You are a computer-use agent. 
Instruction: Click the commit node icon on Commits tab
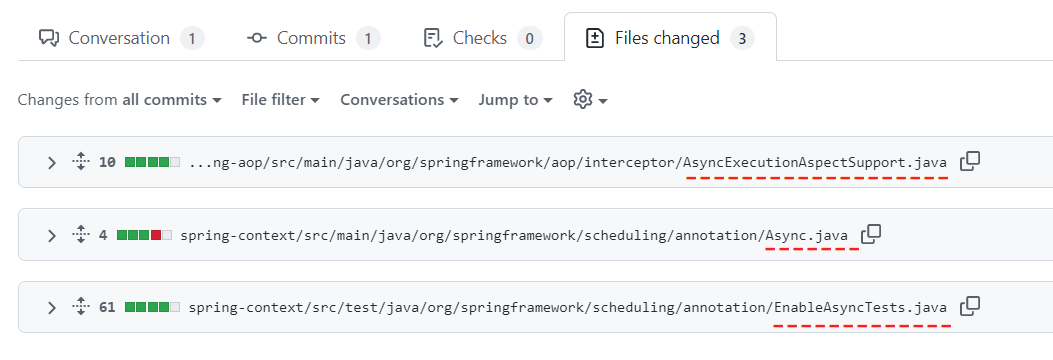(257, 38)
